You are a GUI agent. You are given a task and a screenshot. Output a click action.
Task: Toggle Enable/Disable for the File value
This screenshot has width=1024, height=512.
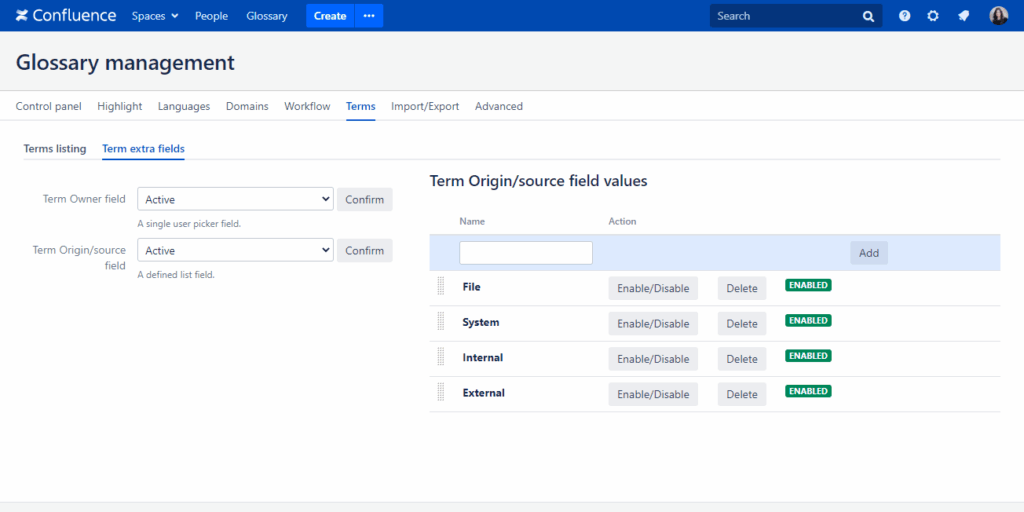pyautogui.click(x=653, y=288)
